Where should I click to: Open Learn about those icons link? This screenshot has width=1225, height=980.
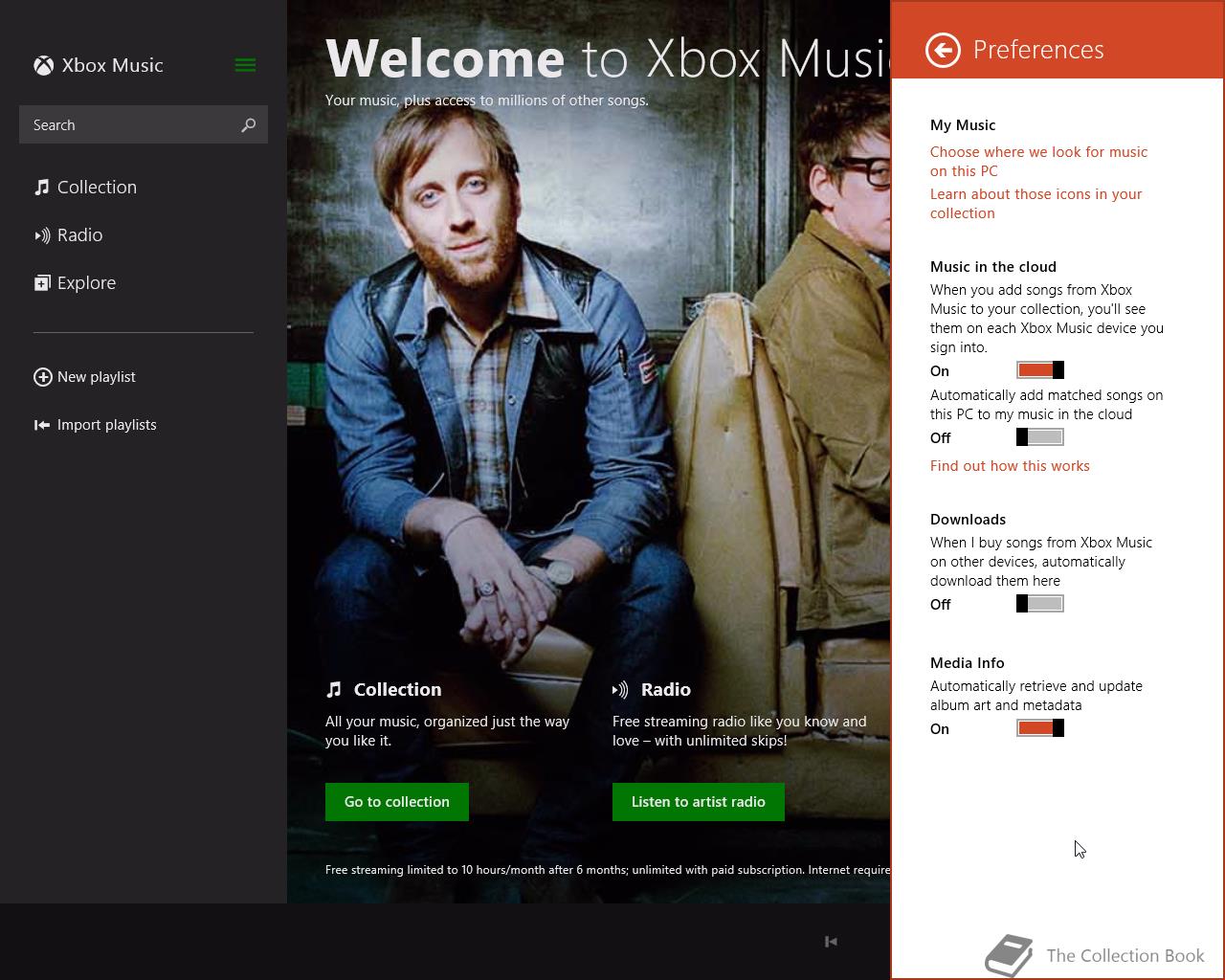[x=1036, y=203]
